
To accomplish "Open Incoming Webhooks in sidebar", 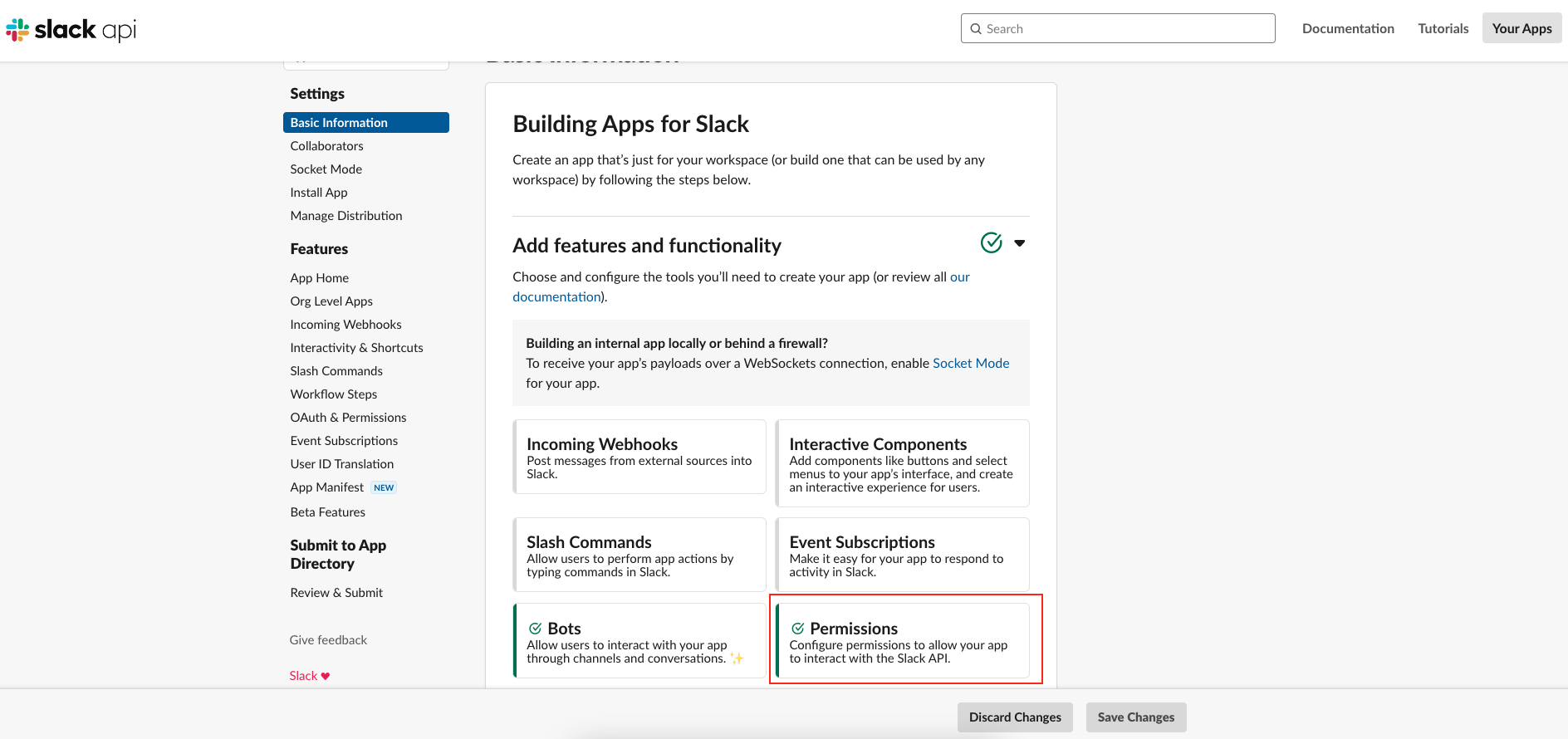I will point(346,325).
